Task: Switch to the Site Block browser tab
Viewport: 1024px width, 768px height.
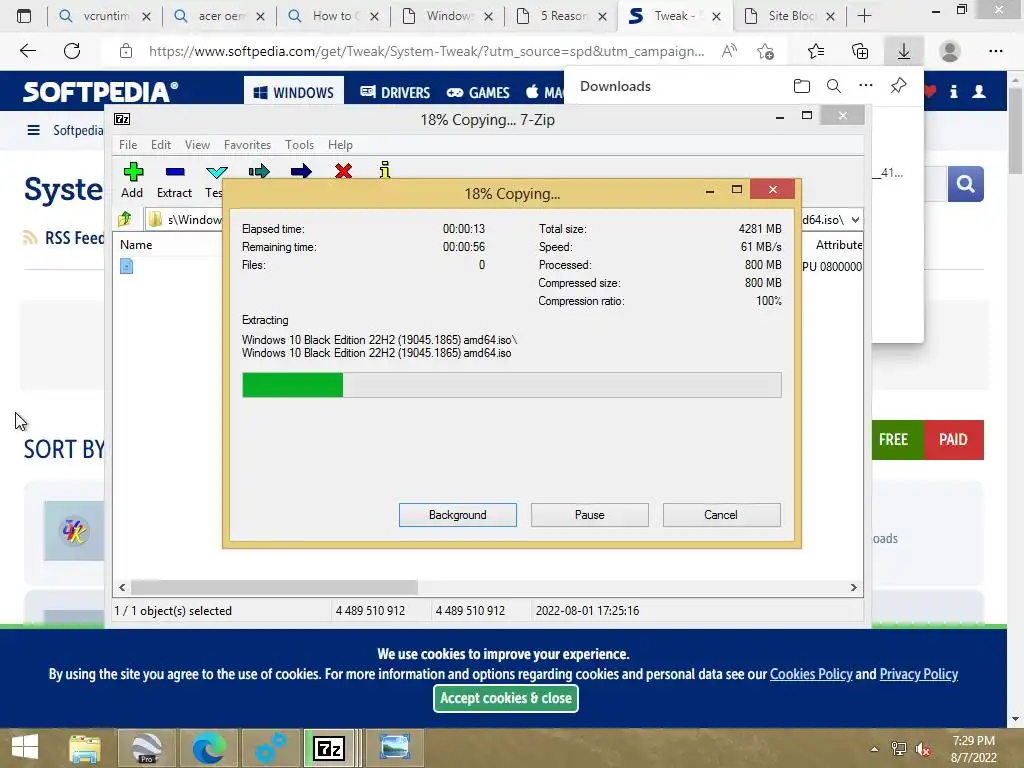Action: point(790,16)
